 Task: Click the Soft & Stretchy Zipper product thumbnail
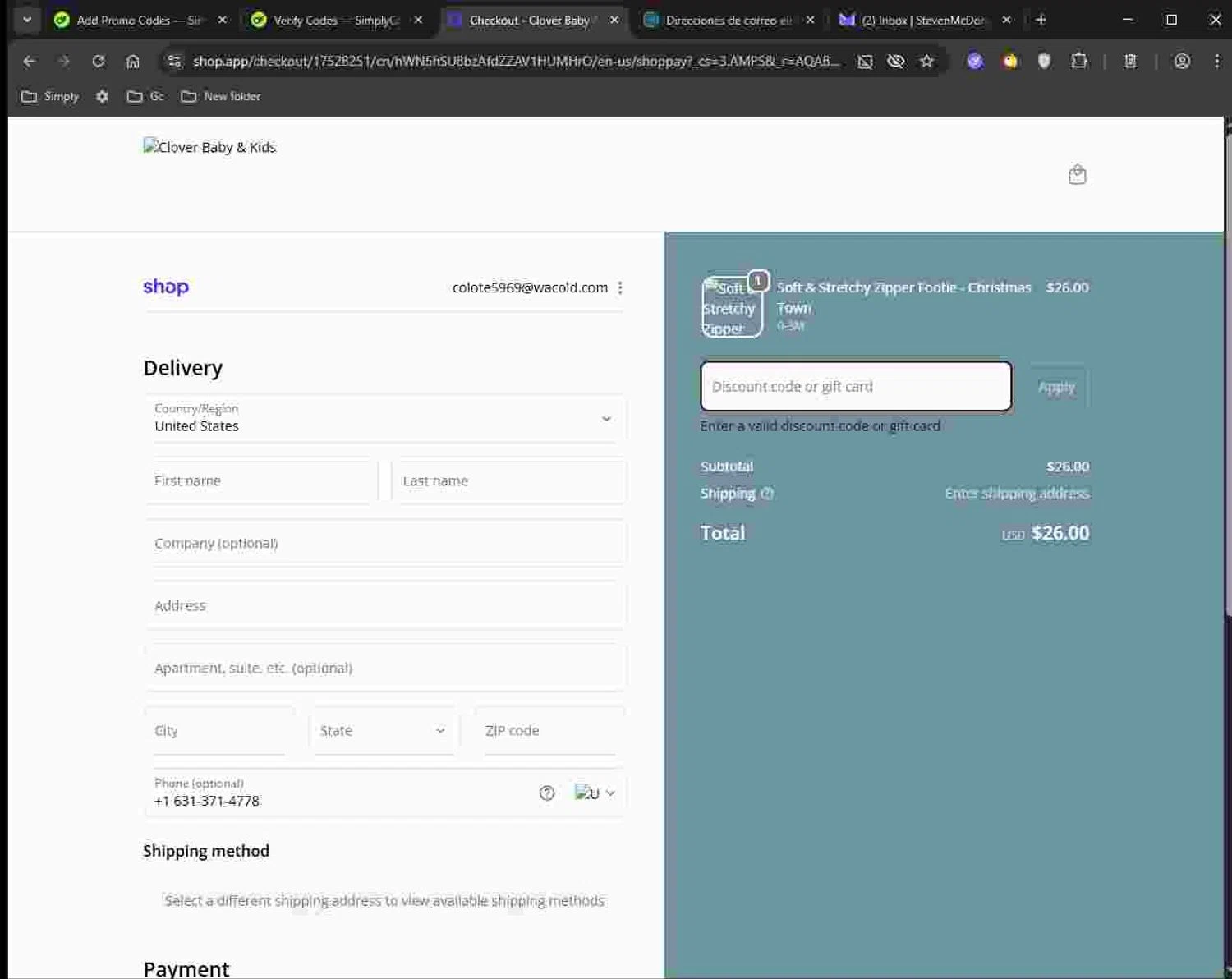click(731, 306)
